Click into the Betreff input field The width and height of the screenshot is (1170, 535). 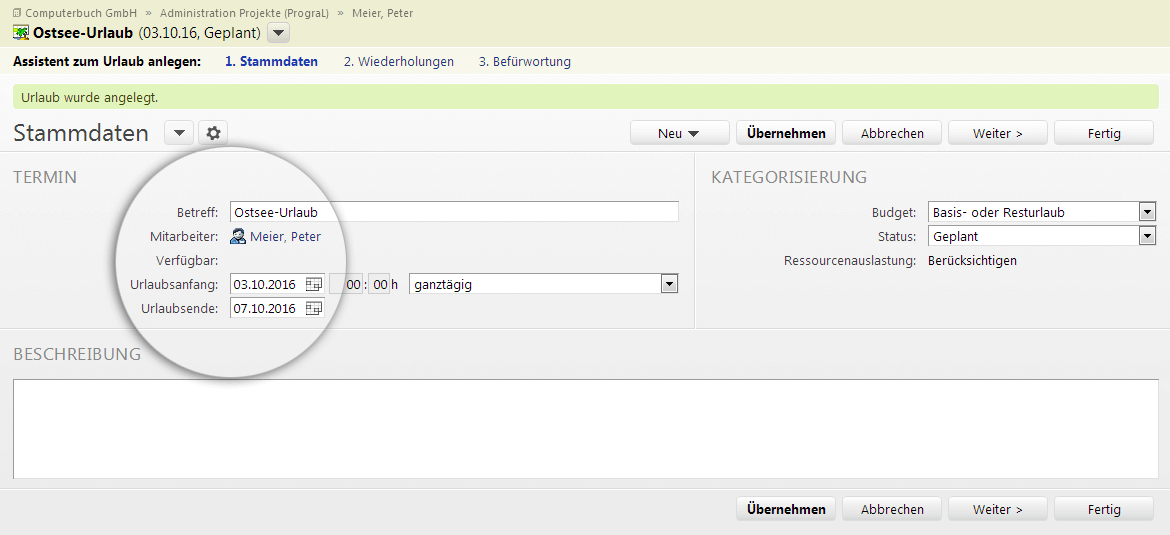(x=454, y=212)
